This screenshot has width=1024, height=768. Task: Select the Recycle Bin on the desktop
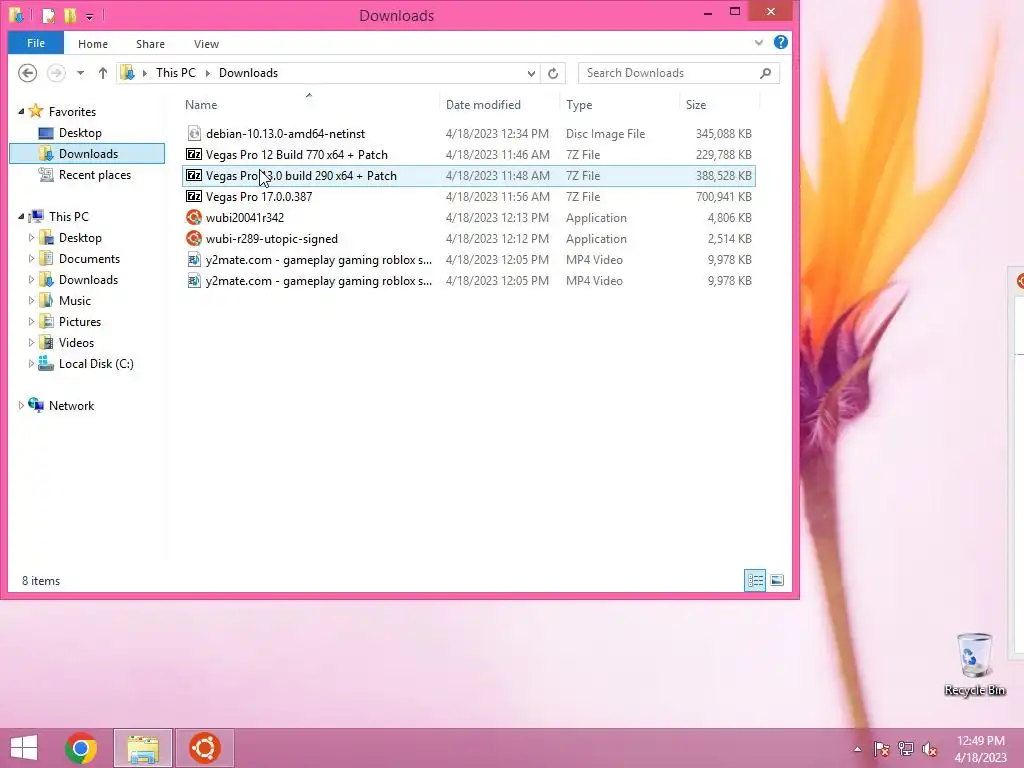(974, 665)
